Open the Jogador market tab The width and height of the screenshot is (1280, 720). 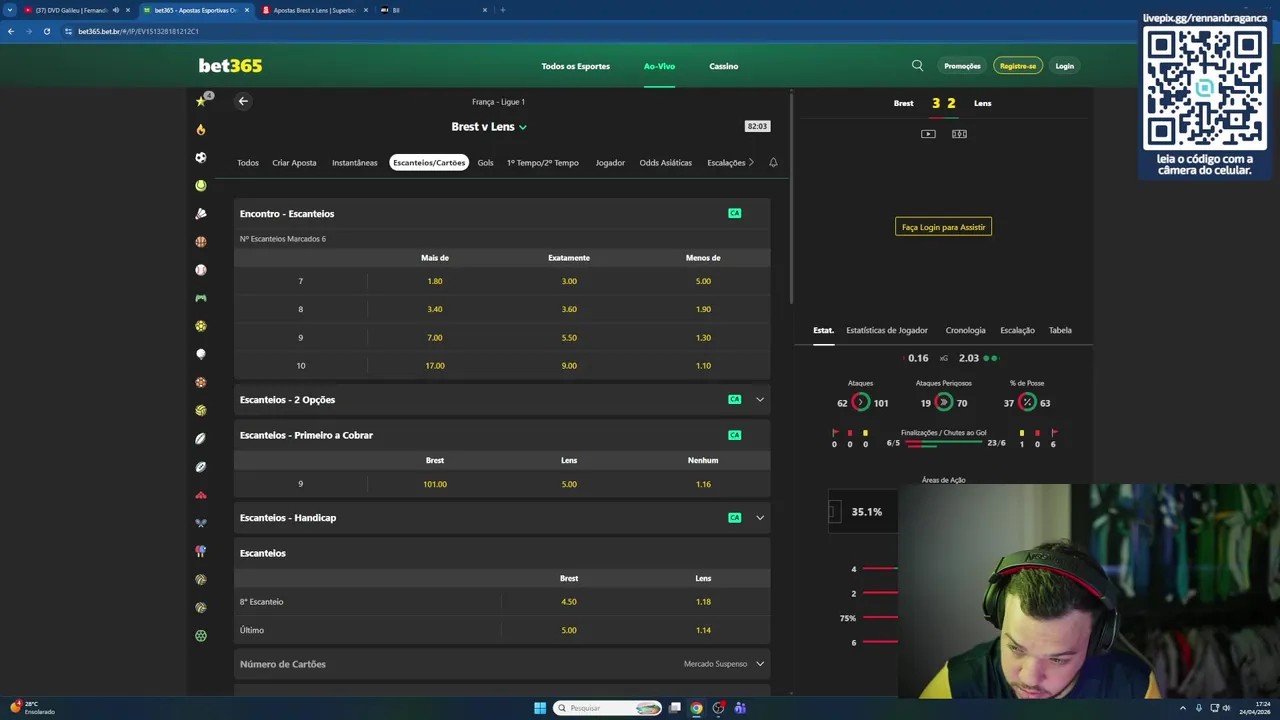coord(610,163)
